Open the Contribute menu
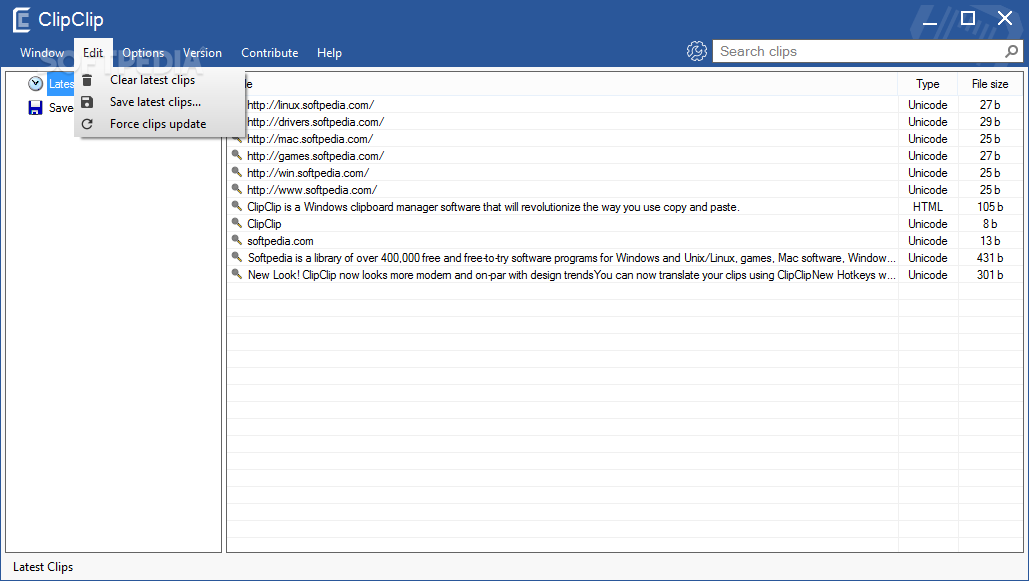The image size is (1029, 581). tap(270, 53)
